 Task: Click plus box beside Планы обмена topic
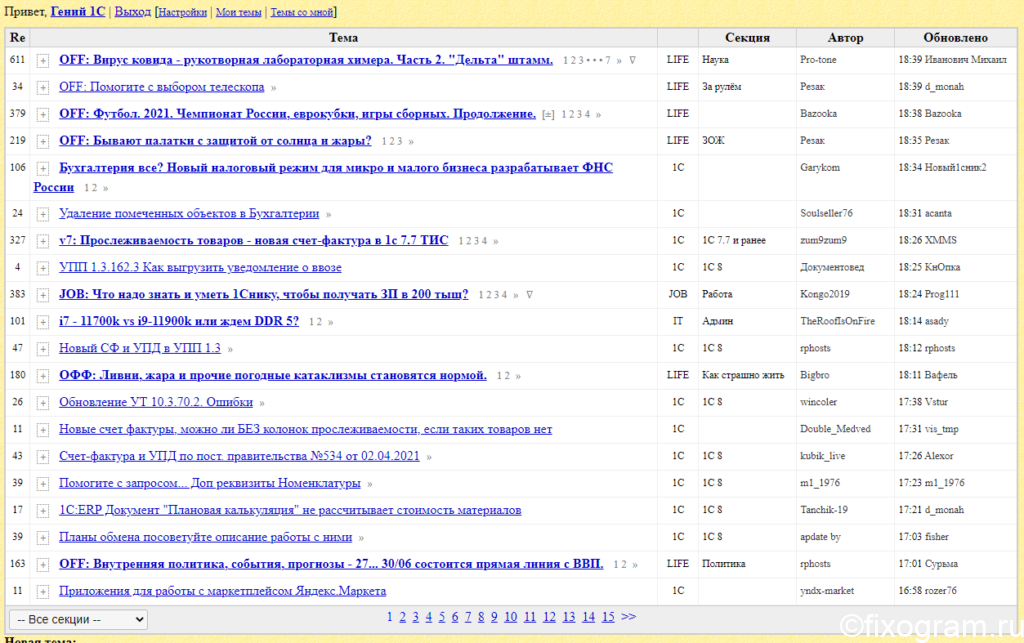(x=42, y=538)
